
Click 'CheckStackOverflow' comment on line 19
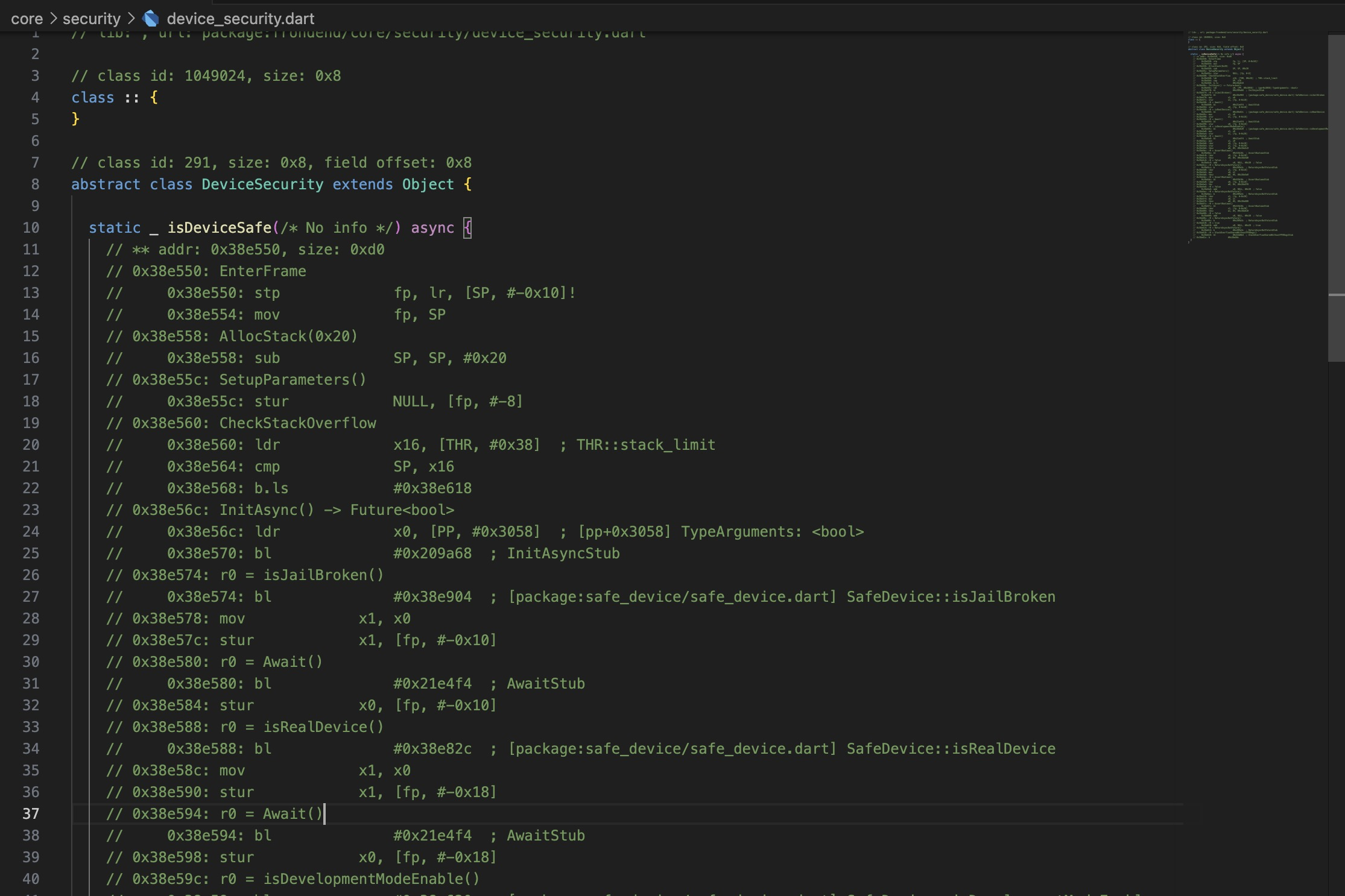tap(298, 423)
